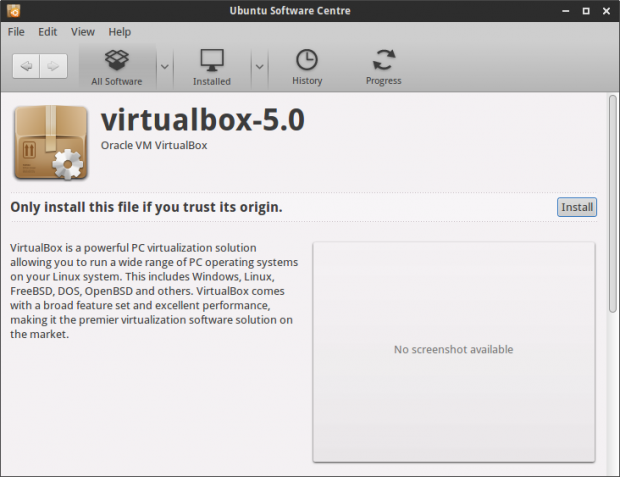
Task: Expand the All Software dropdown arrow
Action: pos(165,67)
